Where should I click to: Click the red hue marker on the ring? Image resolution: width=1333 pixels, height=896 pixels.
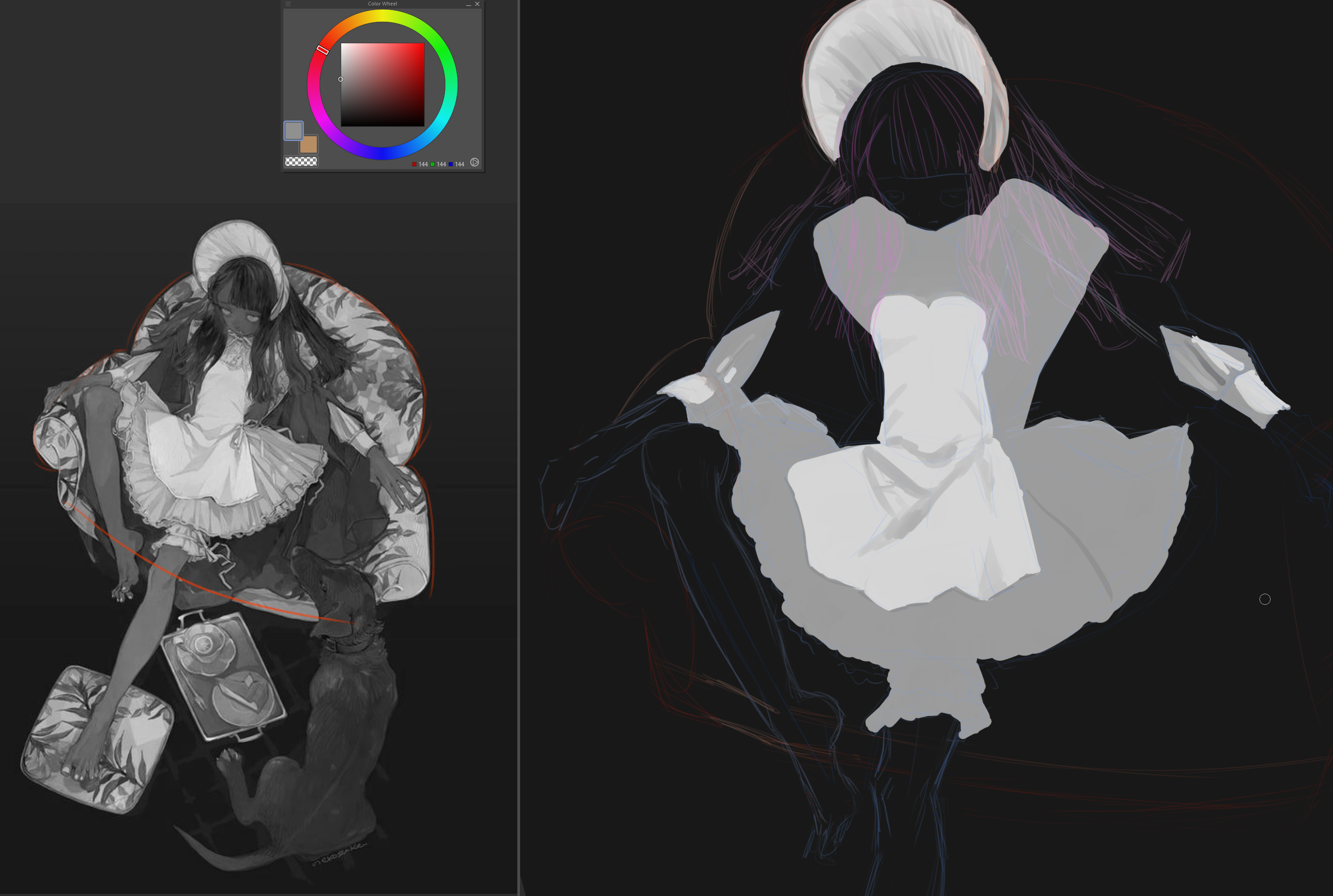pos(322,50)
